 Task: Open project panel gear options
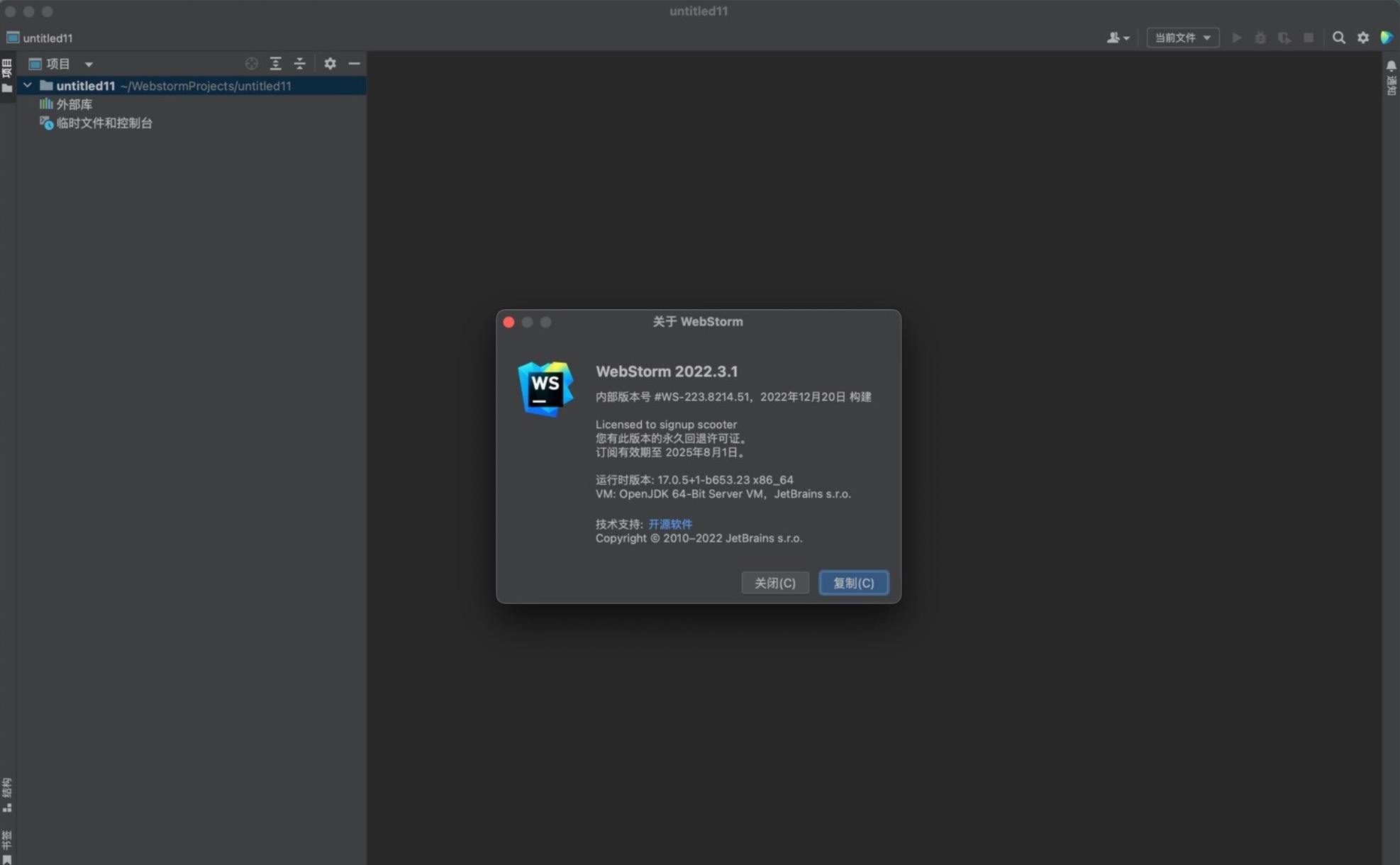[330, 64]
